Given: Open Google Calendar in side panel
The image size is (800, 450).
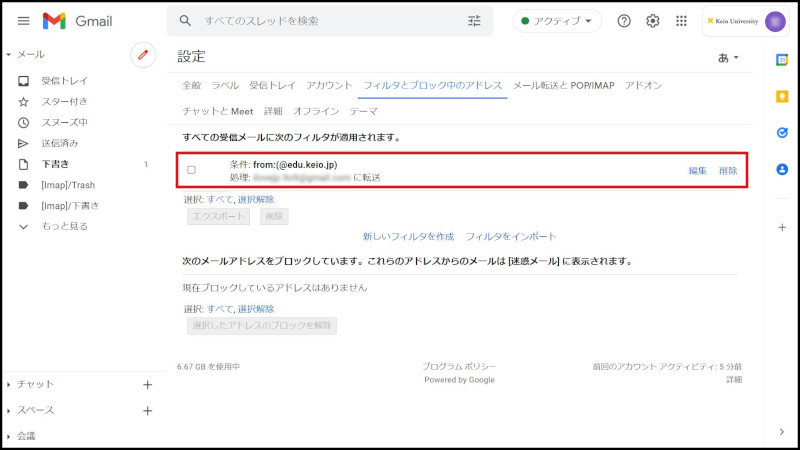Looking at the screenshot, I should 782,60.
